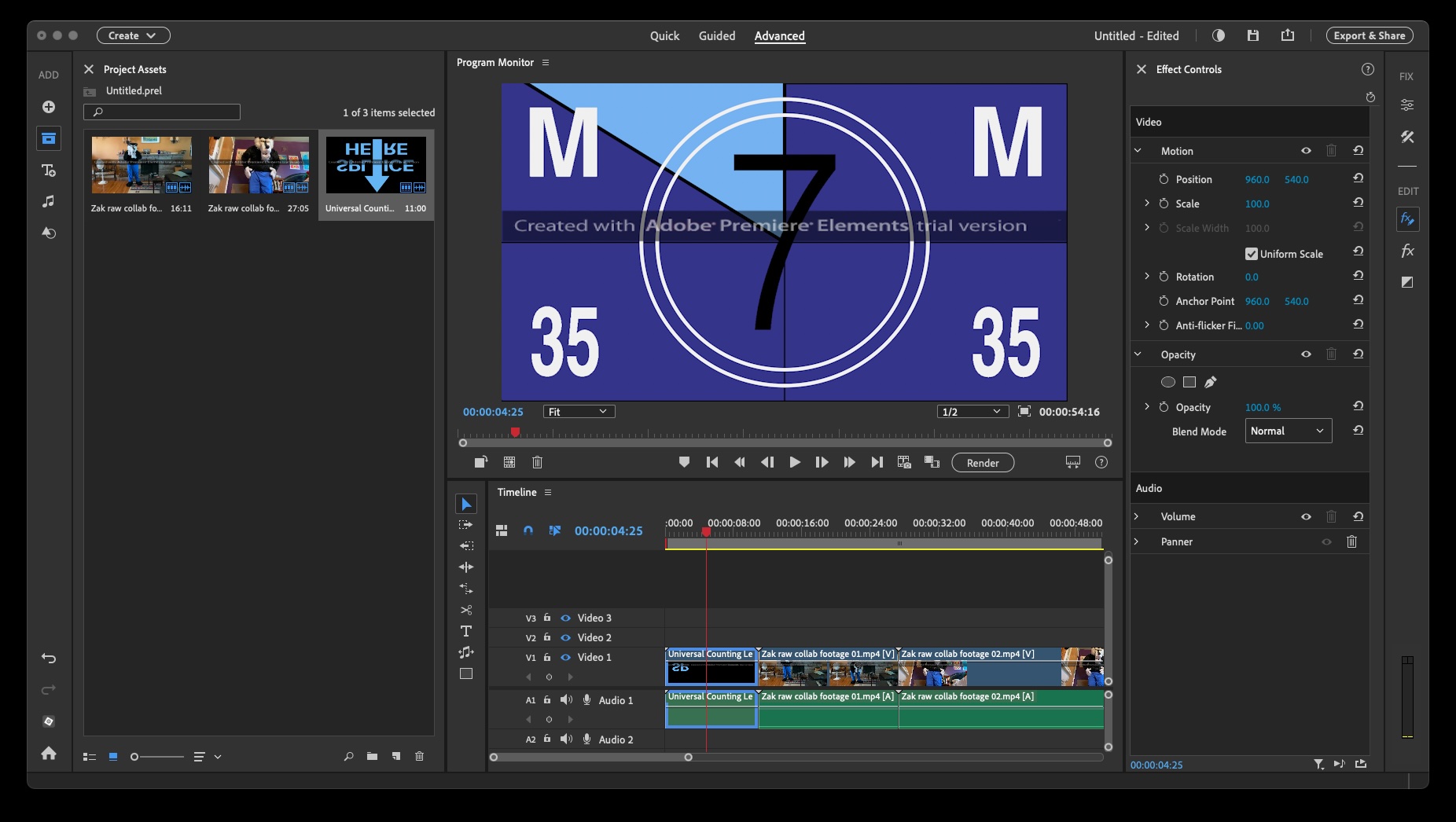Viewport: 1456px width, 822px height.
Task: Expand the Volume audio effect section
Action: 1137,517
